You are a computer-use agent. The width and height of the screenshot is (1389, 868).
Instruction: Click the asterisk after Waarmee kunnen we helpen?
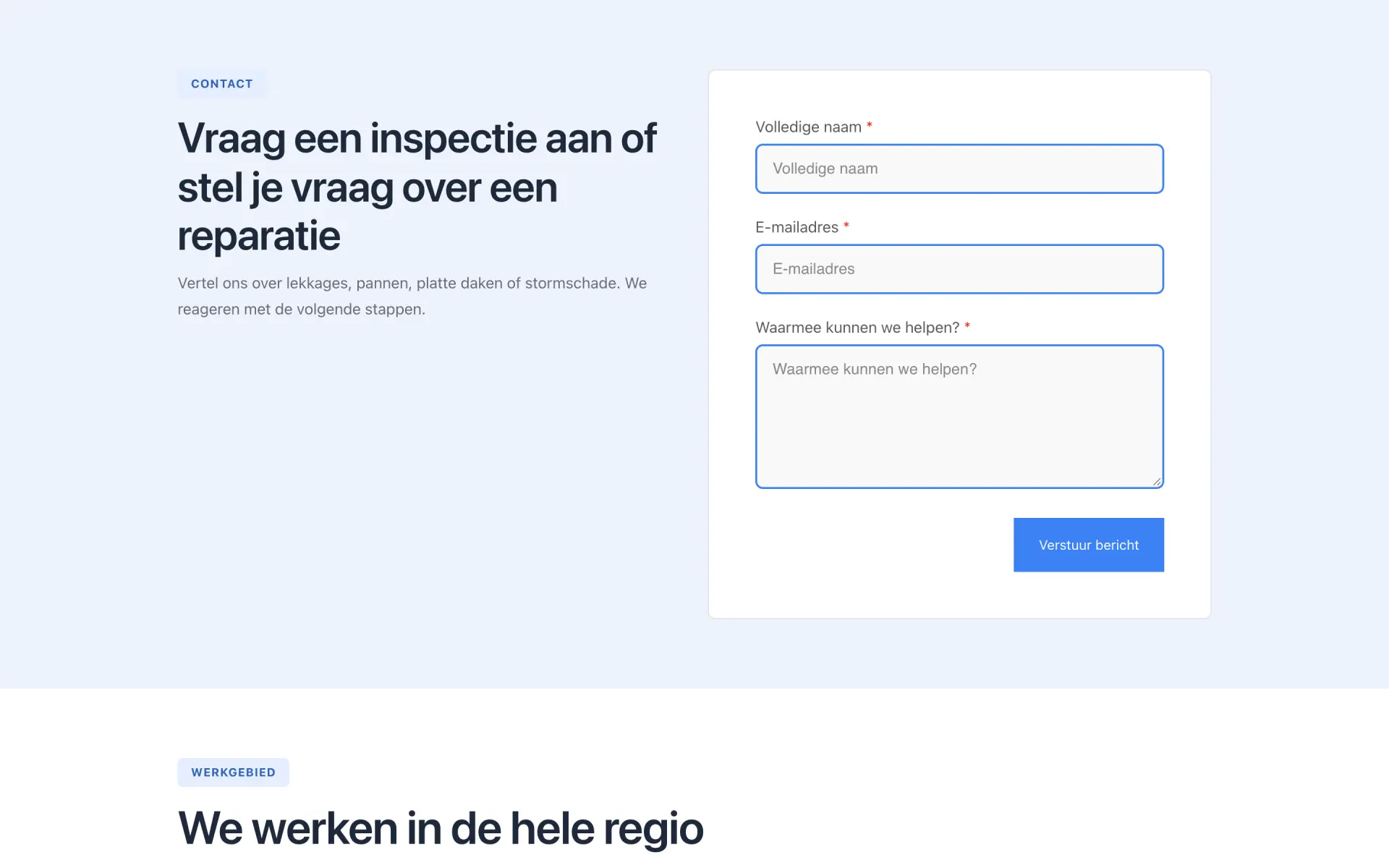(967, 327)
